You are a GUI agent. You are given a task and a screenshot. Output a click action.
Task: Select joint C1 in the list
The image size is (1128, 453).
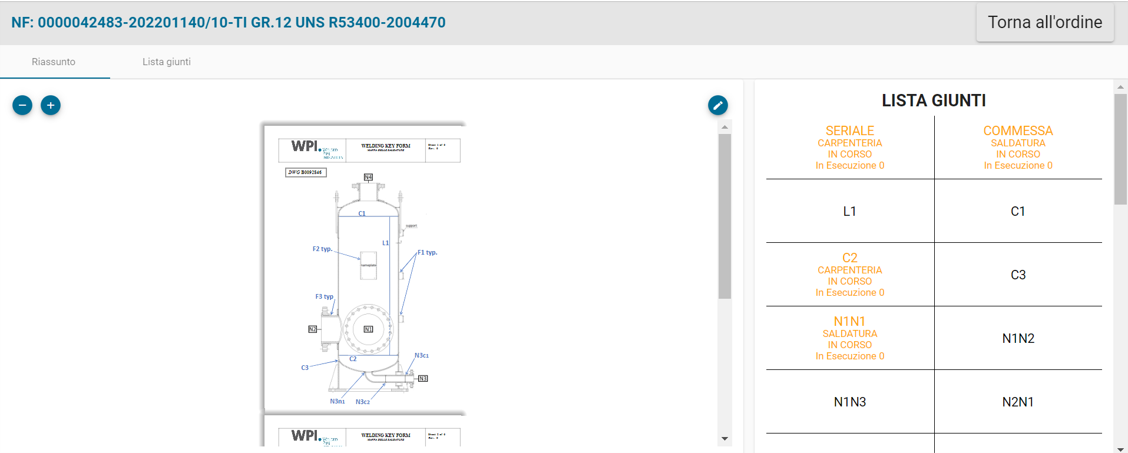(1018, 211)
